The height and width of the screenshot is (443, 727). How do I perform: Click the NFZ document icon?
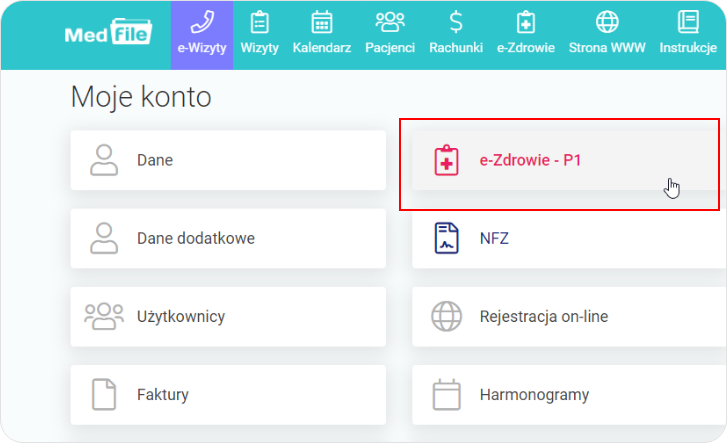pyautogui.click(x=446, y=238)
